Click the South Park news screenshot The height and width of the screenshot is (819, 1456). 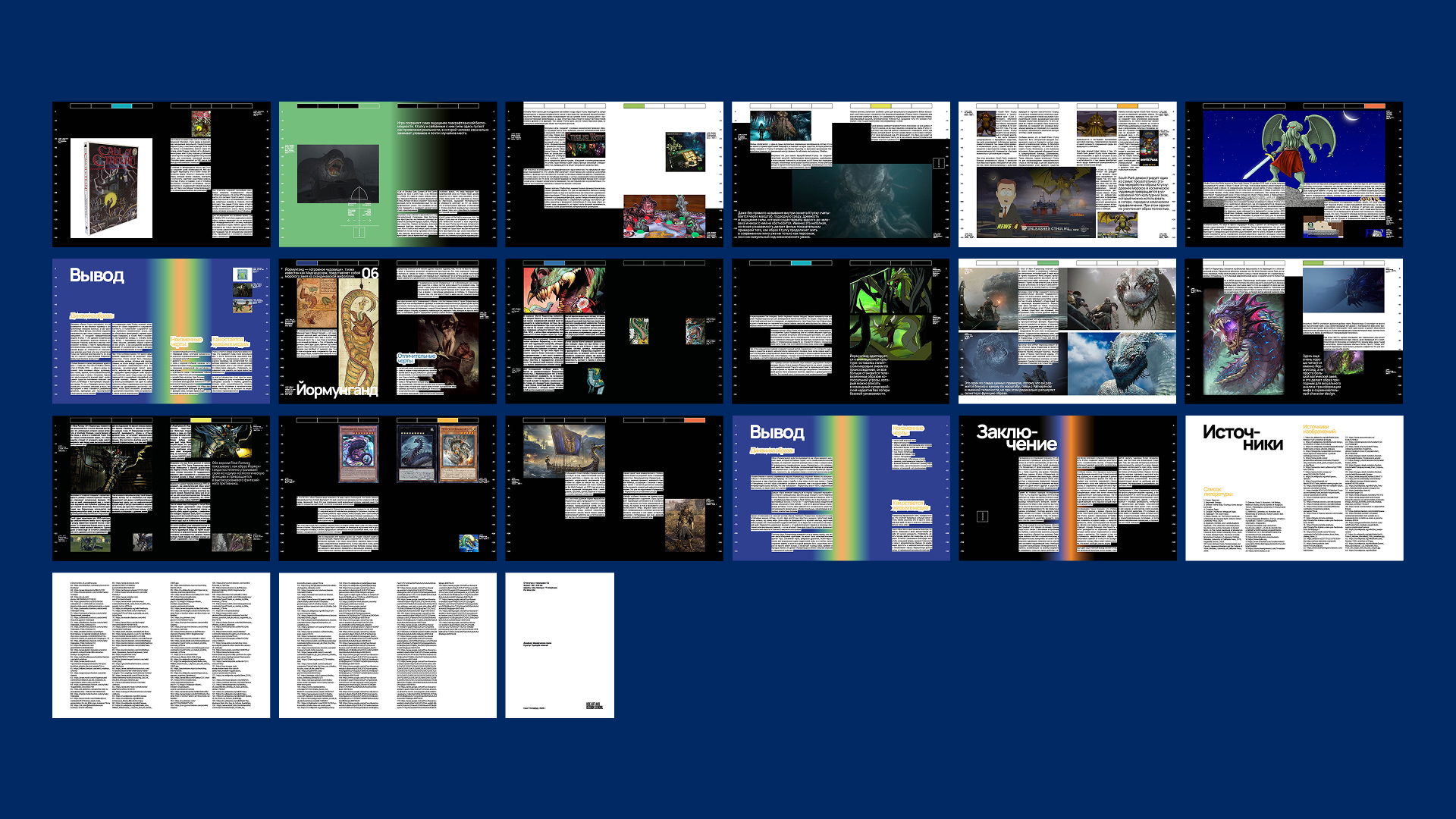1035,202
